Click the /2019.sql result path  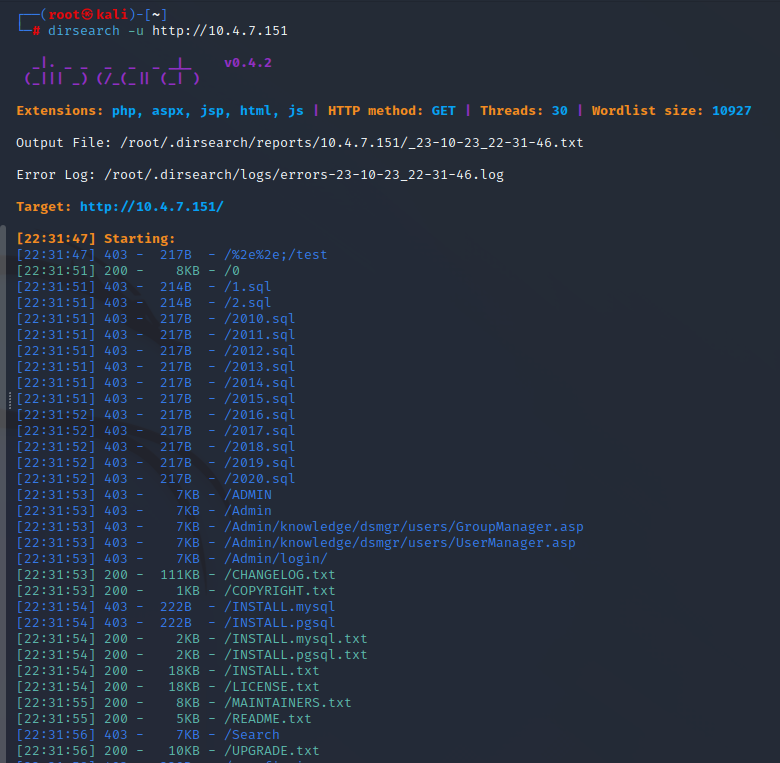point(260,463)
